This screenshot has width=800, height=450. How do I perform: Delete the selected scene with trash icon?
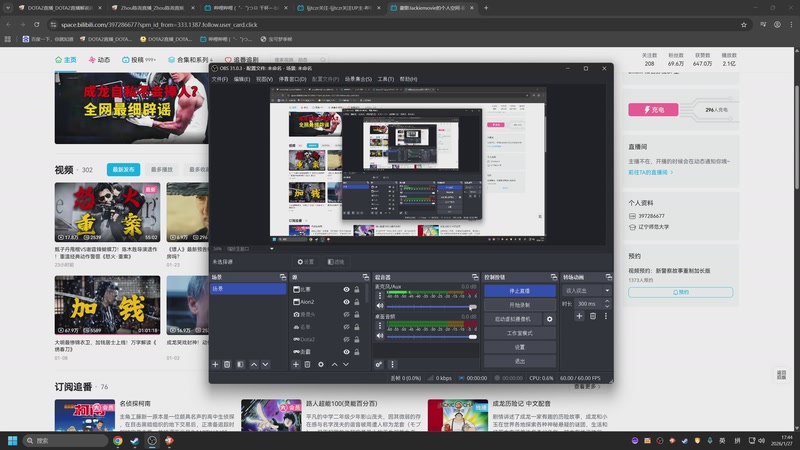pos(227,365)
